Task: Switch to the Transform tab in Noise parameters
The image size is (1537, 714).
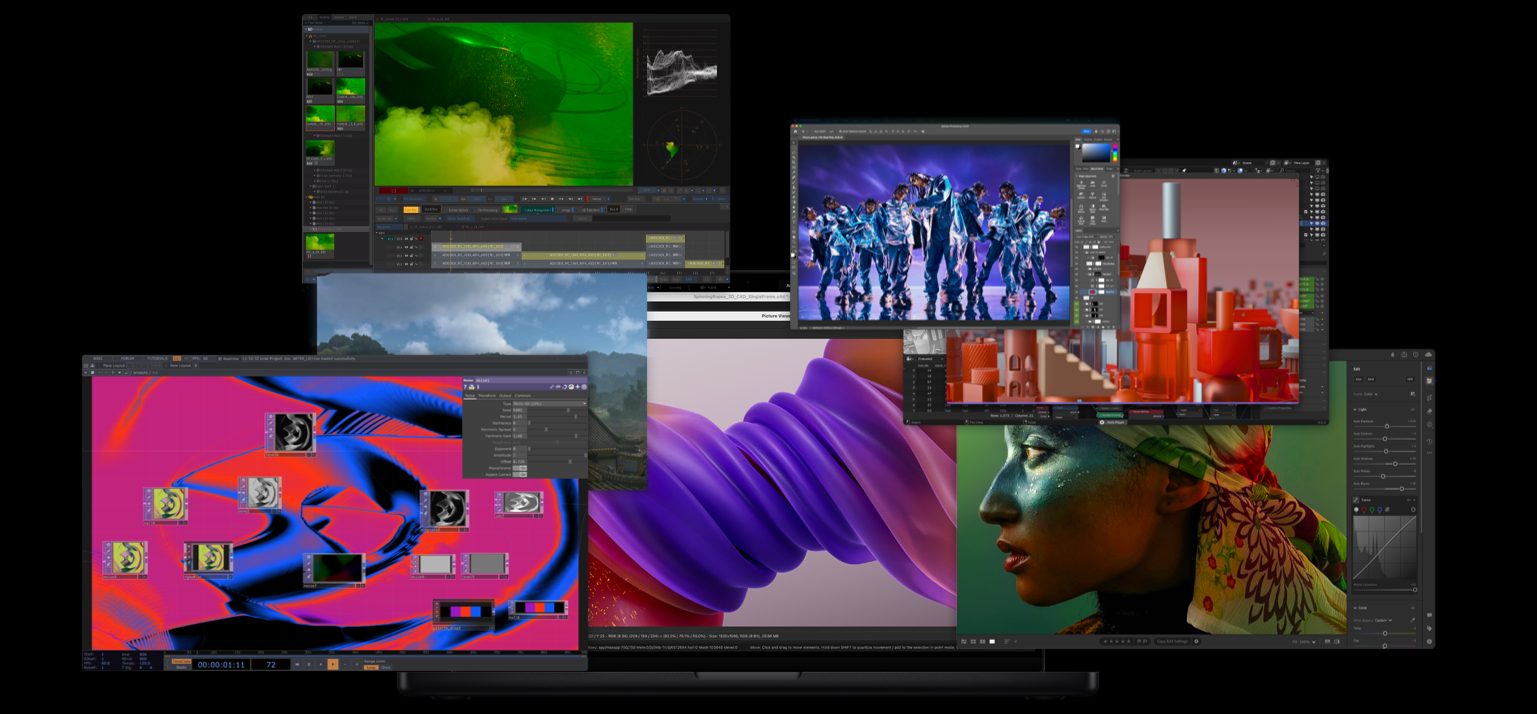Action: pos(487,395)
